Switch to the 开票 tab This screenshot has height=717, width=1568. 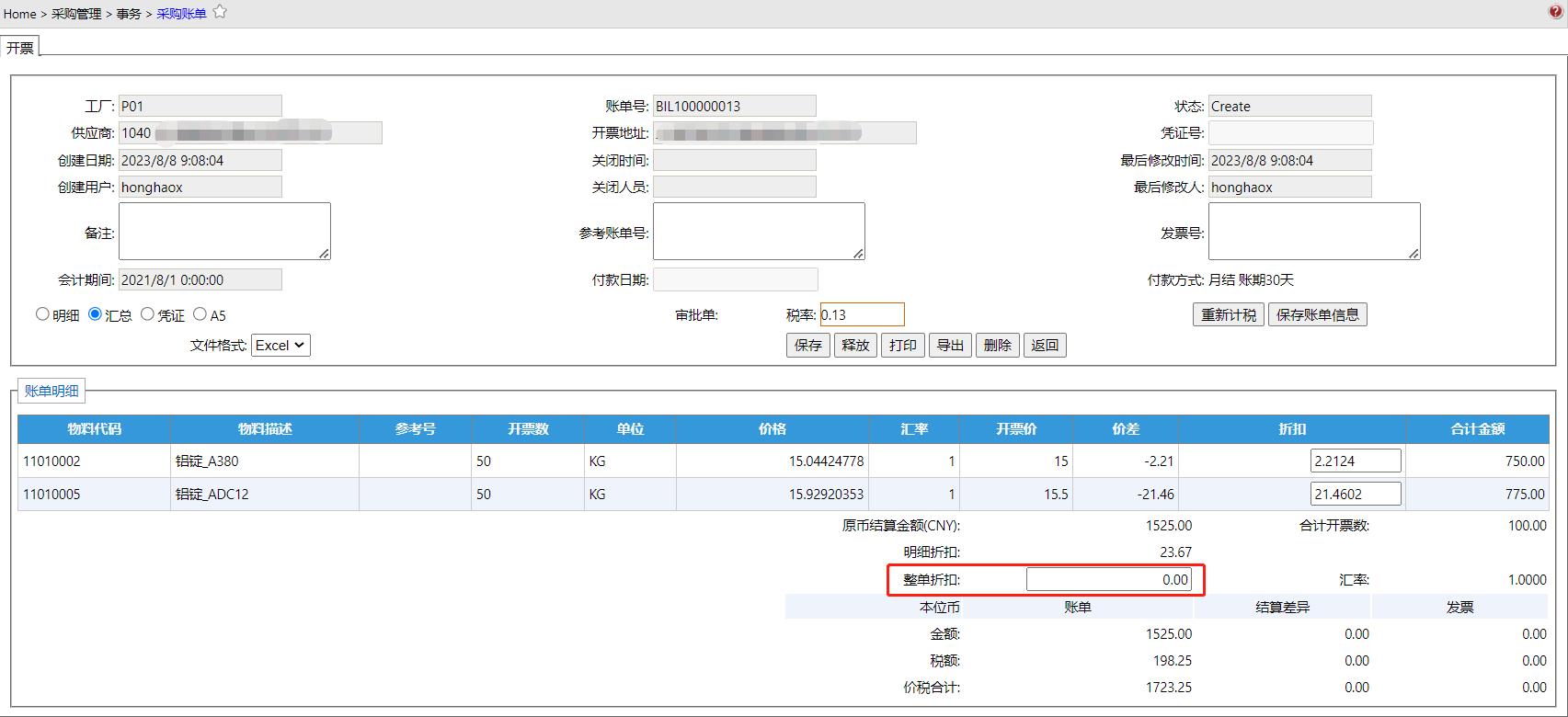pos(20,48)
